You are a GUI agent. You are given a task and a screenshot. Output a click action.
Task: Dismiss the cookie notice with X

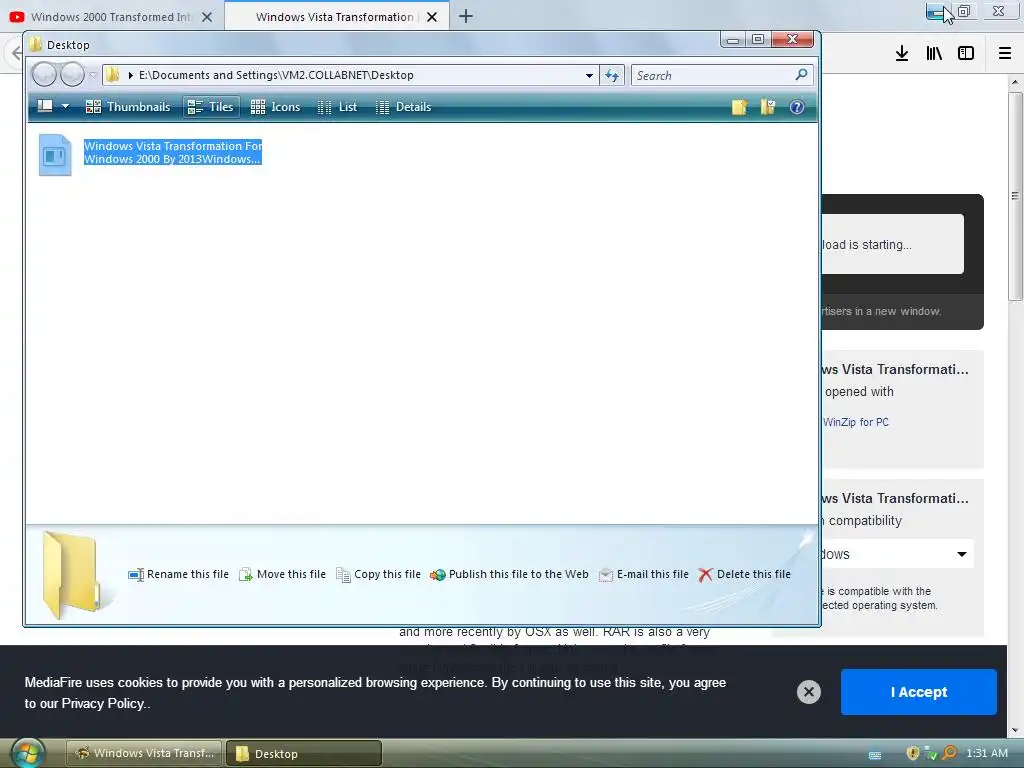point(808,692)
